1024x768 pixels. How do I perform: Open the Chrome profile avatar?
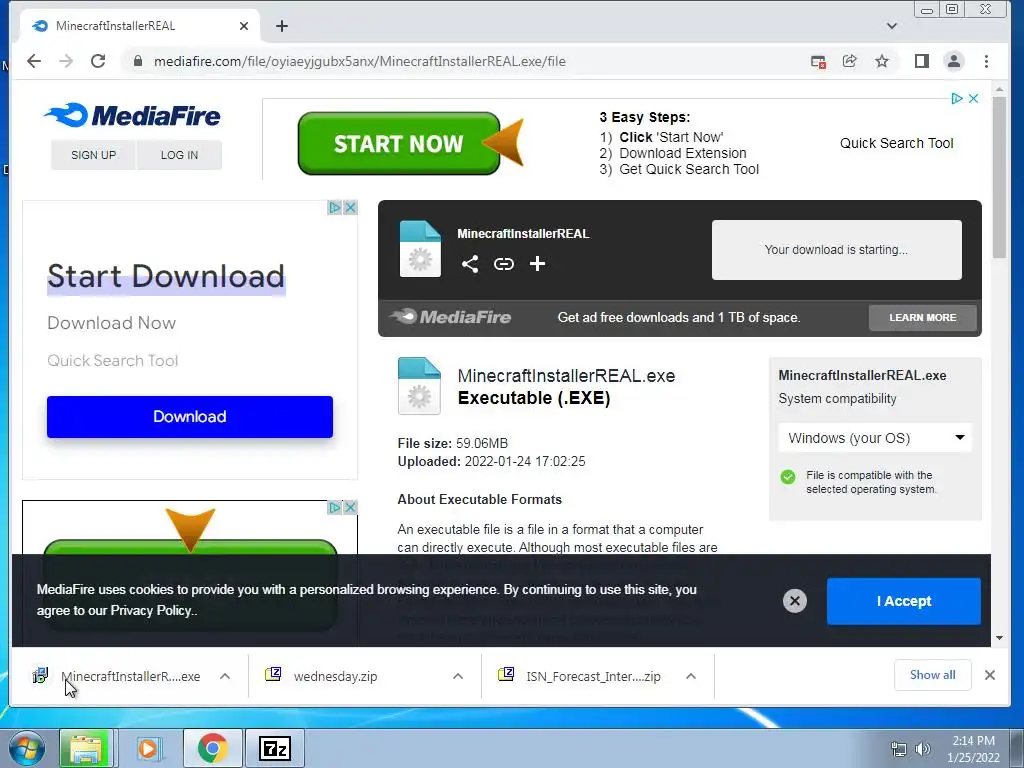(953, 61)
